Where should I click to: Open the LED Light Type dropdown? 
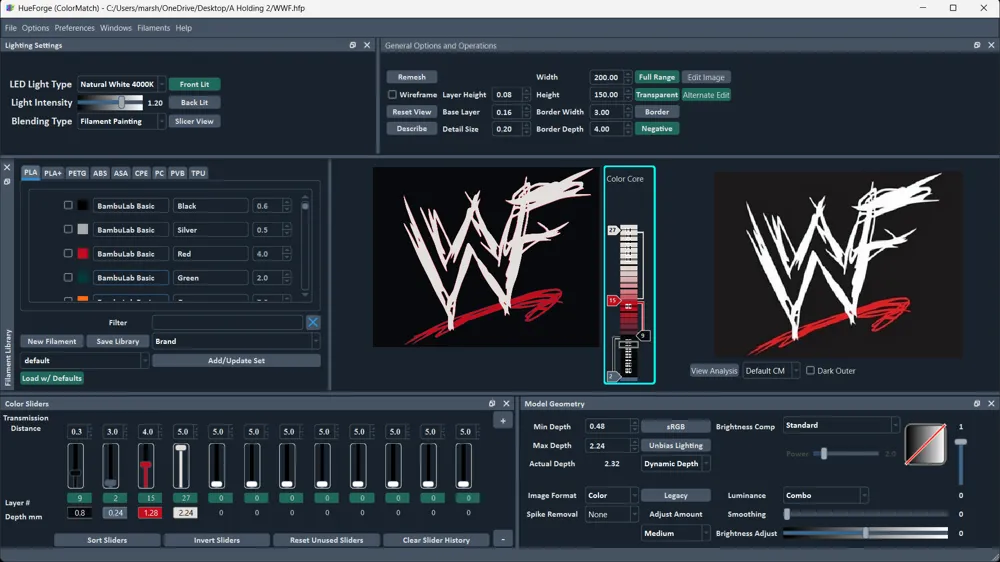(121, 84)
